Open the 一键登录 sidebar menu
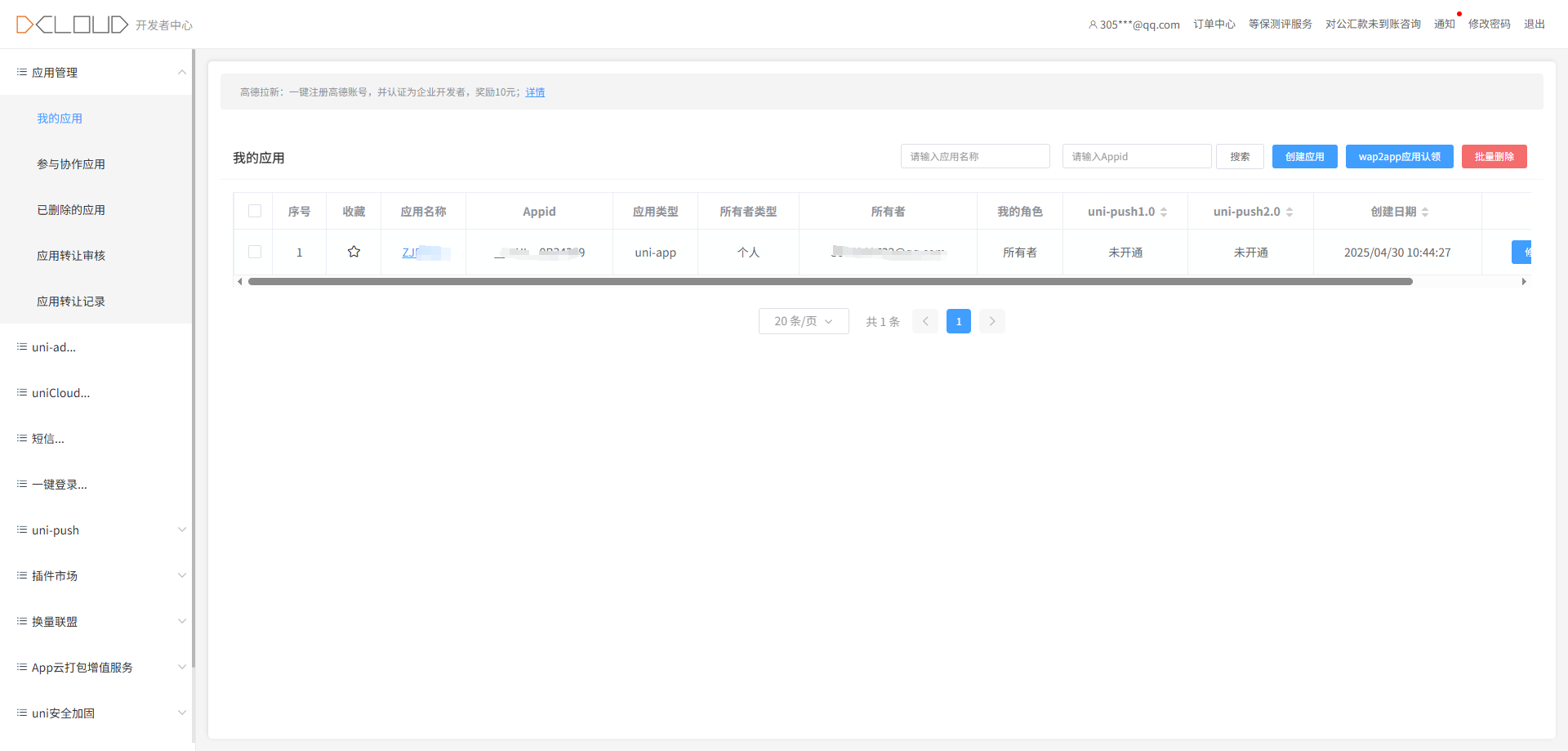Viewport: 1568px width, 751px height. coord(96,485)
